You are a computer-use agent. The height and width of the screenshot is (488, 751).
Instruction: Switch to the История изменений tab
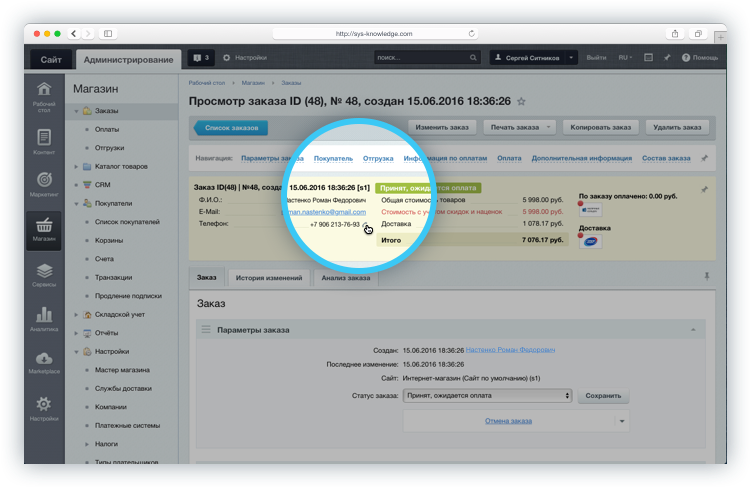pos(268,277)
